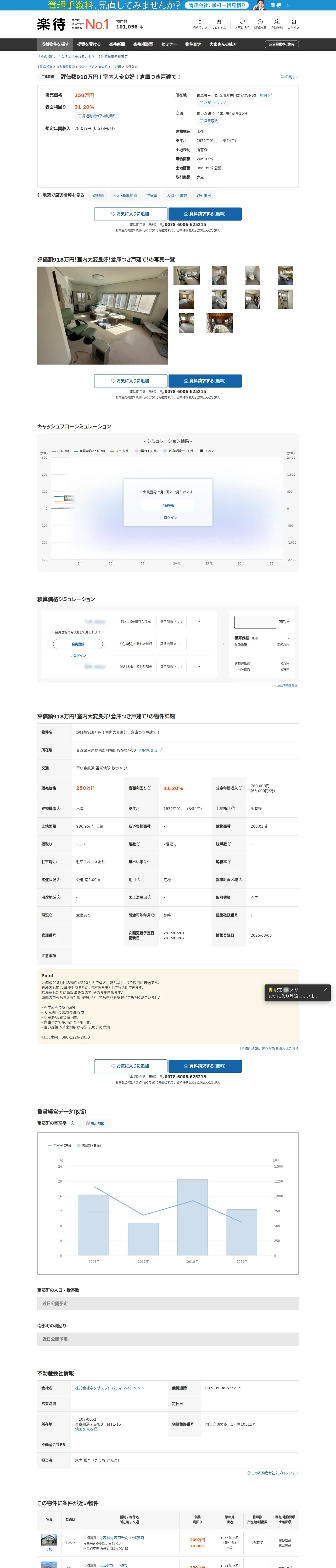
Task: Click help icon beside 駐車場 label
Action: (55, 862)
